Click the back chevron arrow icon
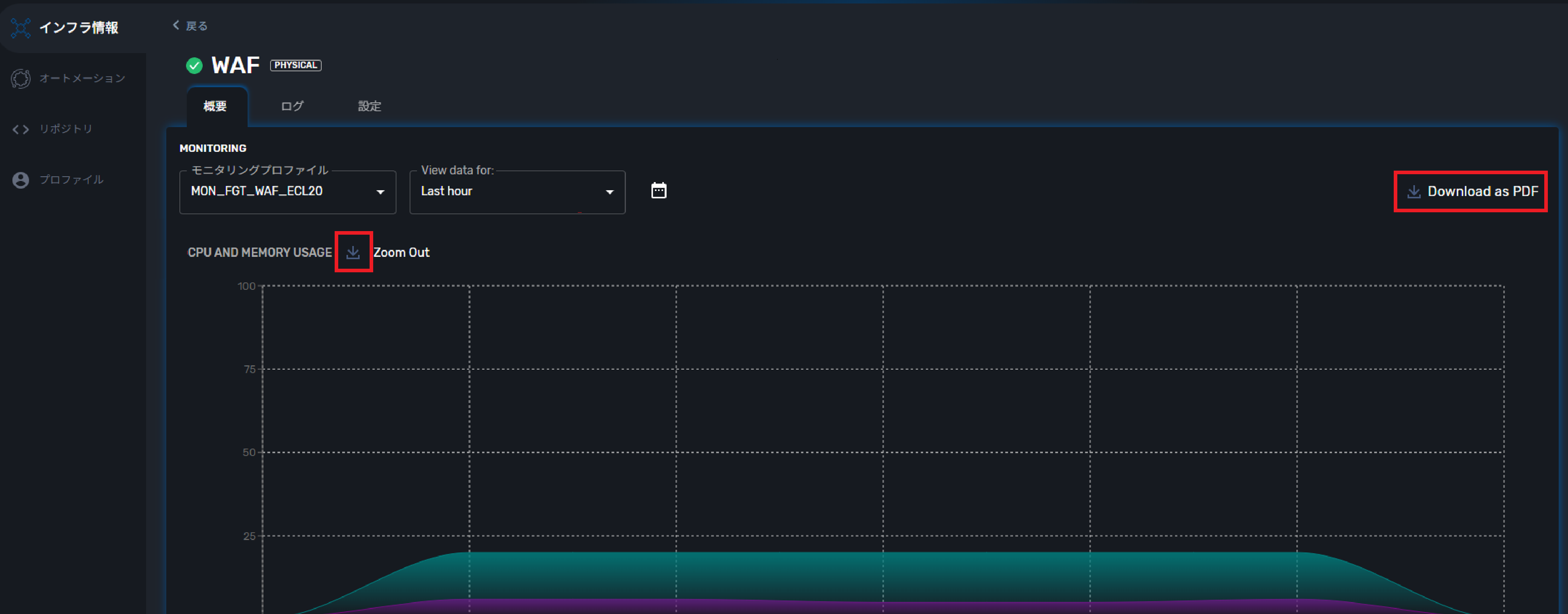This screenshot has width=1568, height=614. click(176, 25)
